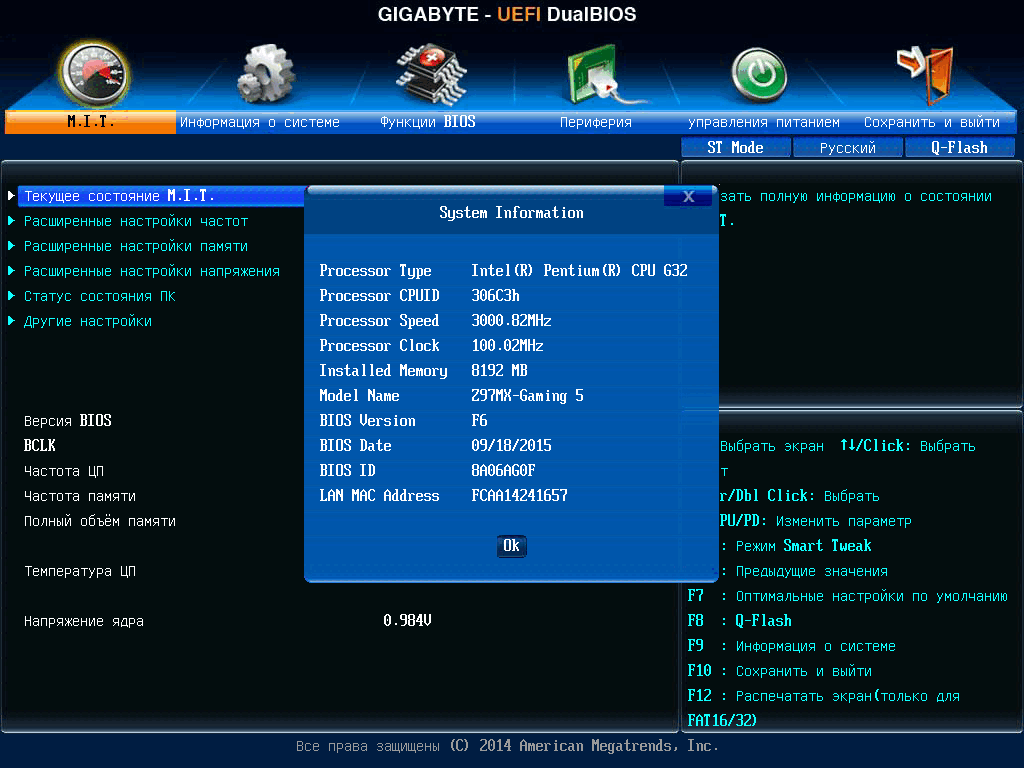Click Версия BIOS label
Viewport: 1024px width, 768px height.
[68, 421]
